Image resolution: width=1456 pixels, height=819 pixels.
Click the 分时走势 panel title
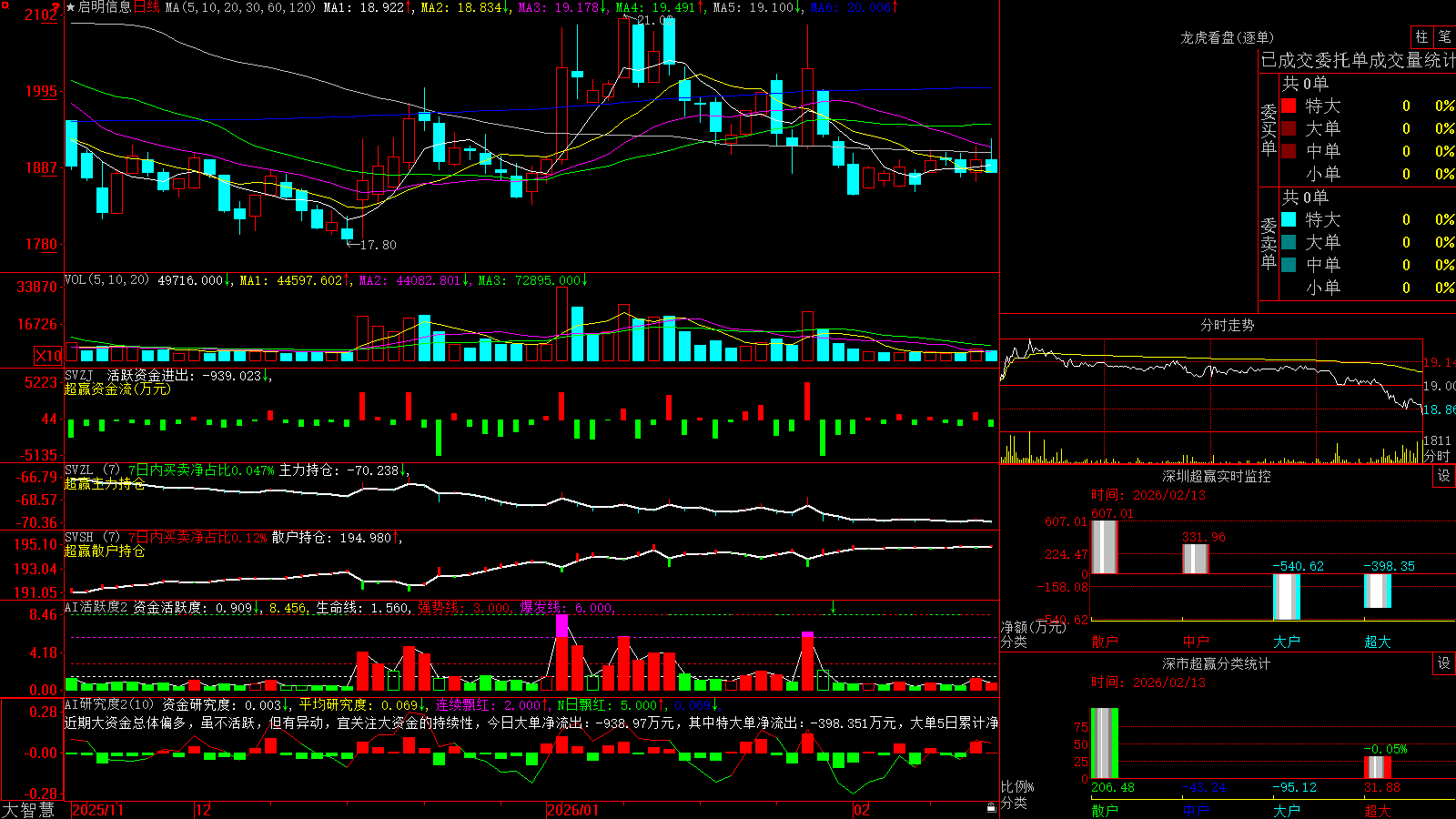(x=1227, y=325)
